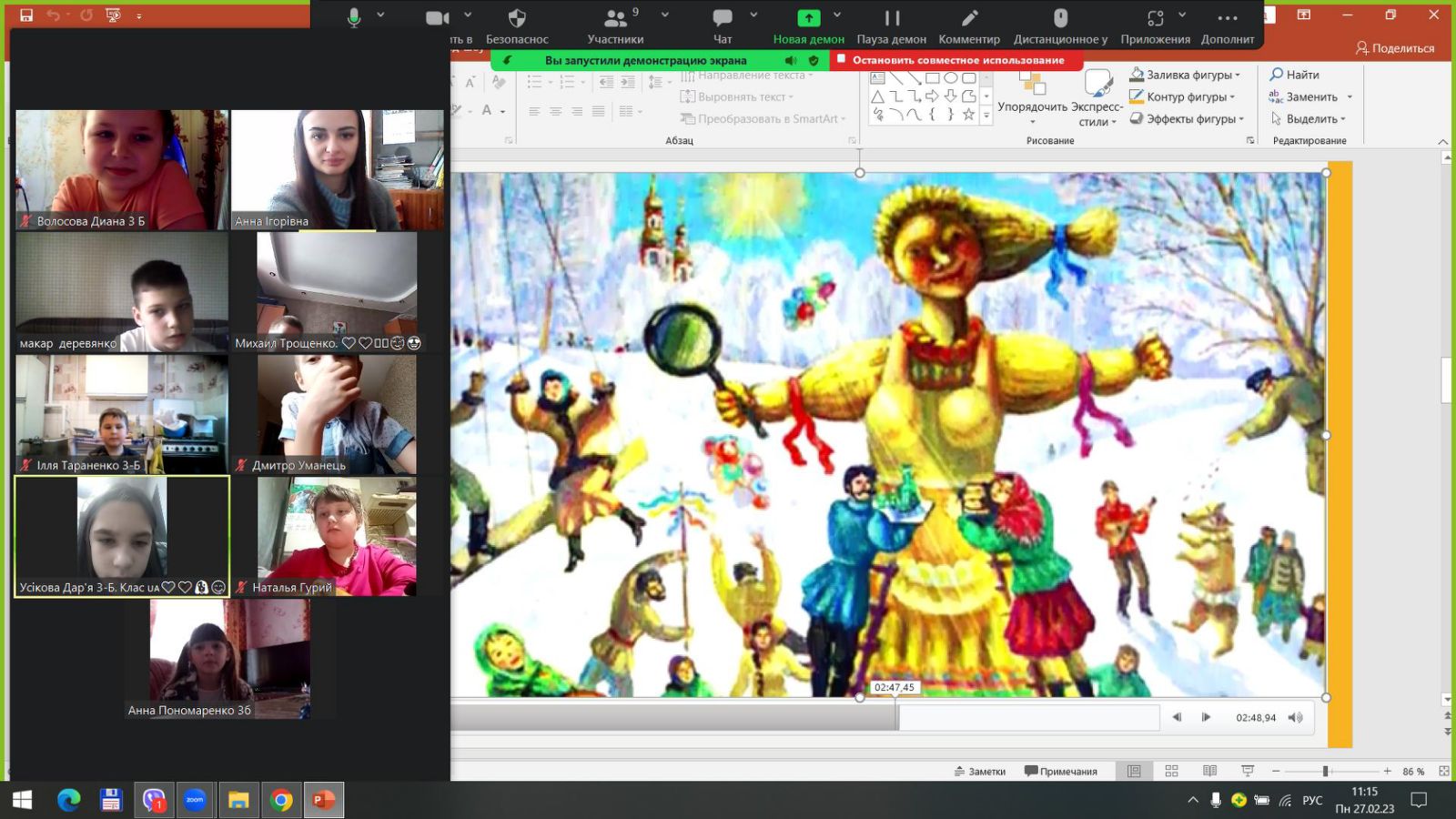
Task: Select Анна Ігорівна video thumbnail
Action: pos(338,169)
